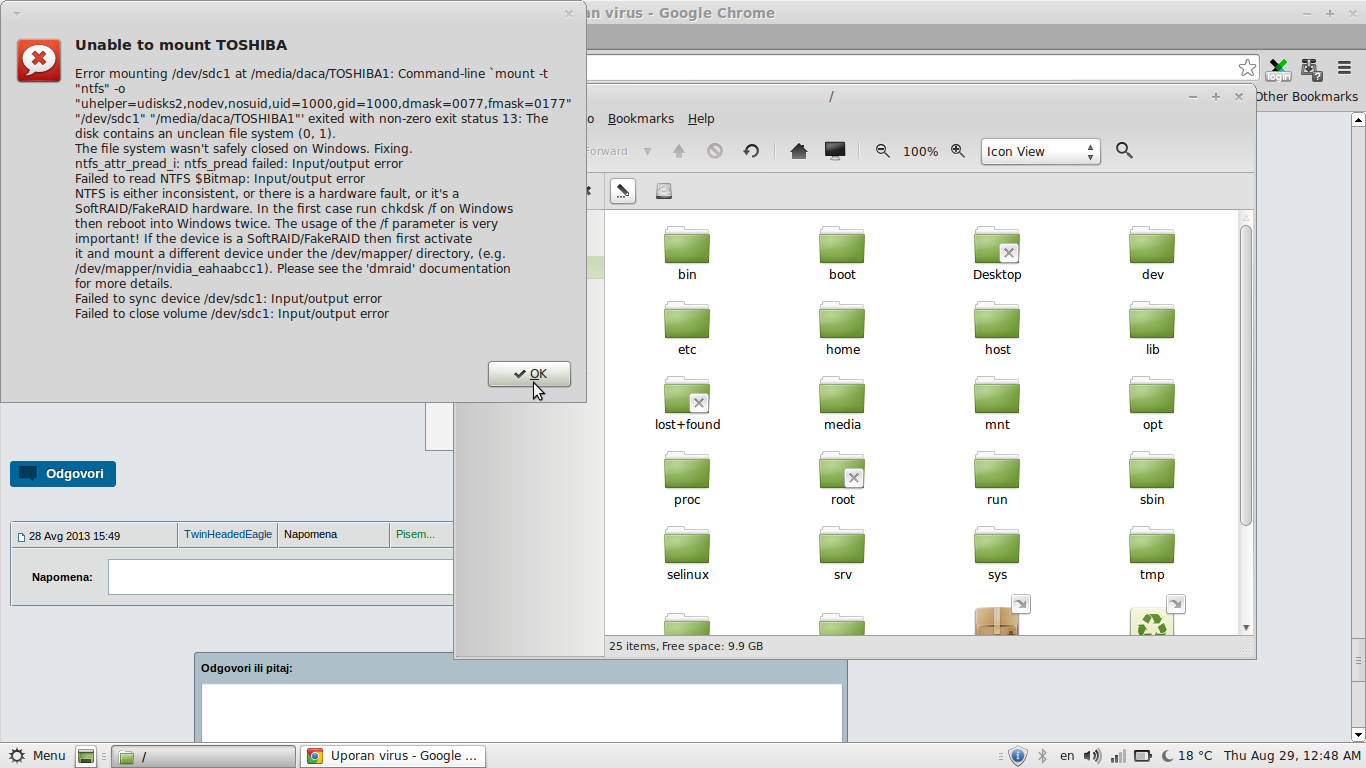
Task: Select the sbin folder
Action: (1152, 479)
